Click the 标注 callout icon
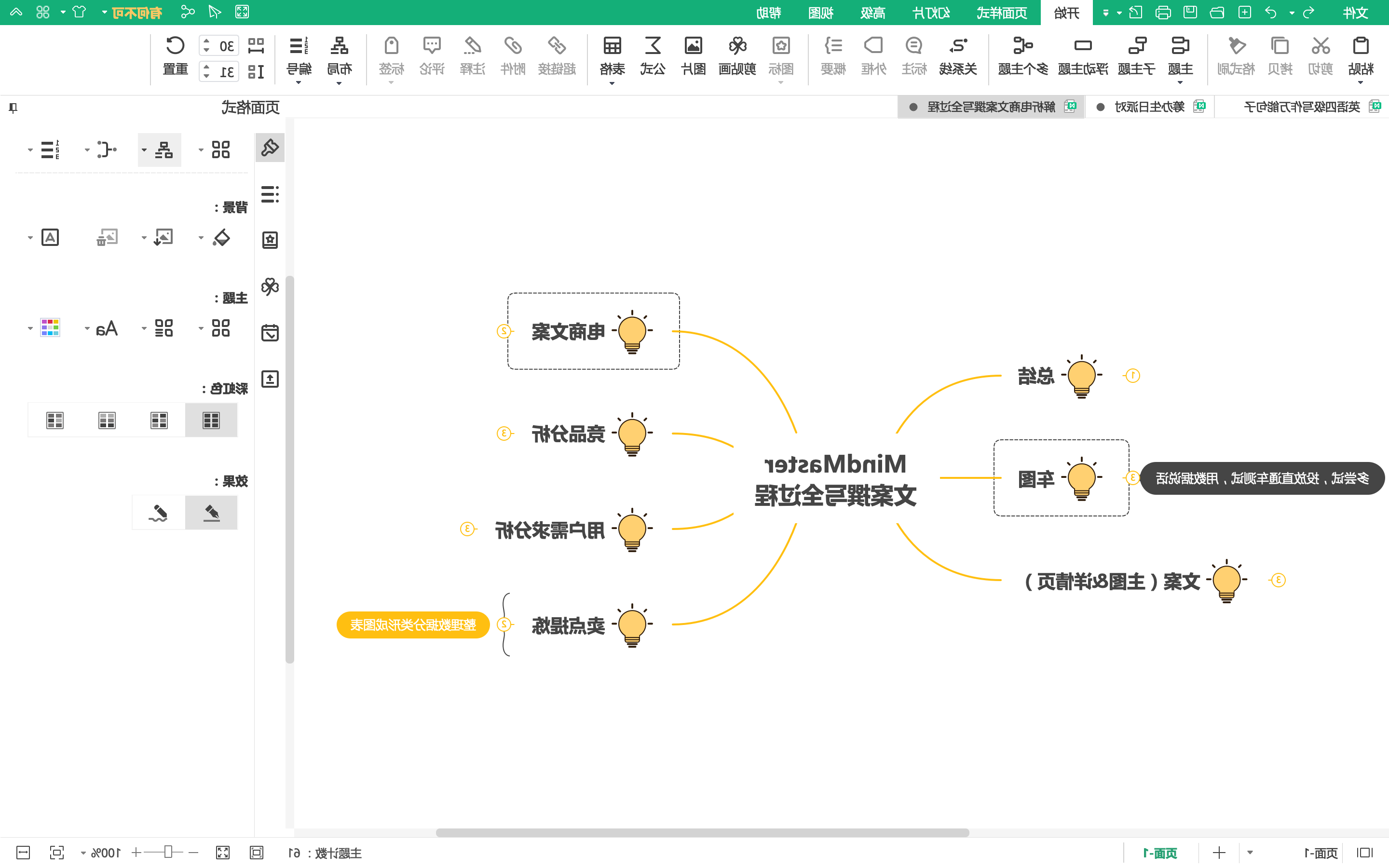Screen dimensions: 1389x868 point(914,46)
